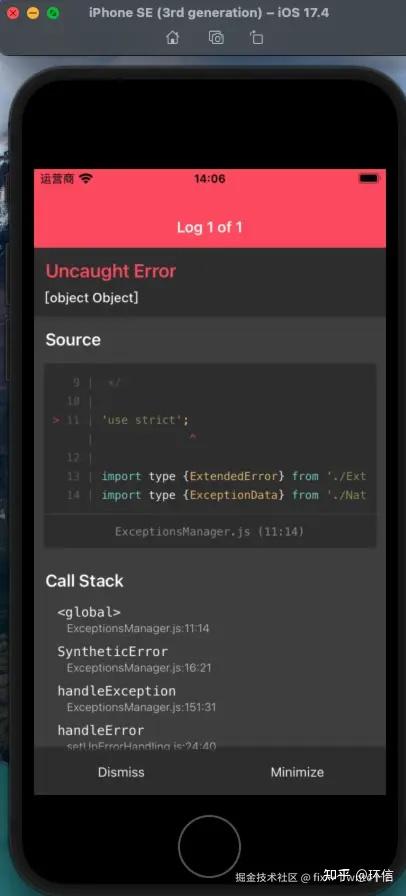Tap the [object Object] error message
This screenshot has height=896, width=406.
point(91,298)
